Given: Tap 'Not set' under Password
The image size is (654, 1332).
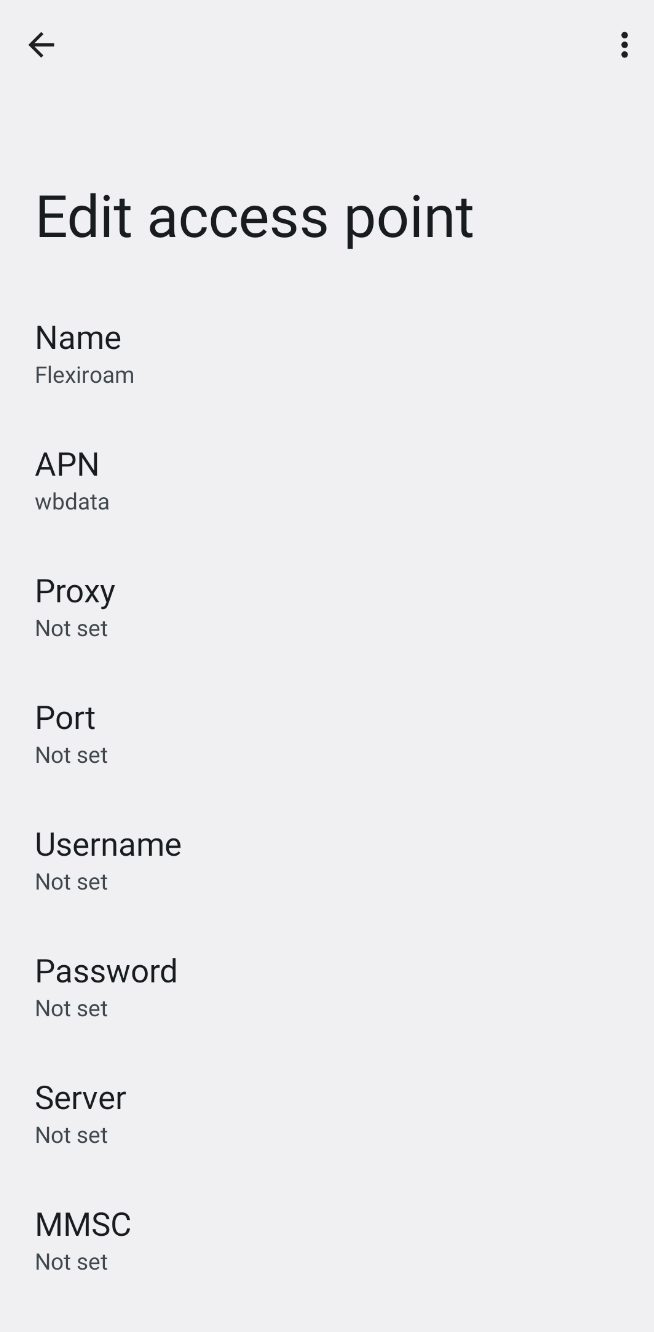Looking at the screenshot, I should click(71, 1009).
